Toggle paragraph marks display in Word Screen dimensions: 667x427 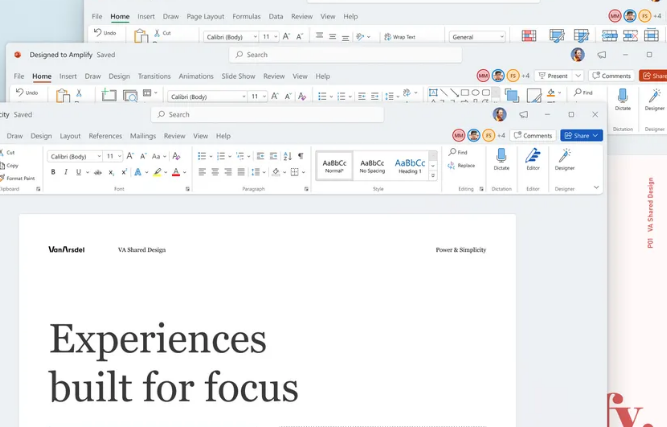tap(301, 156)
